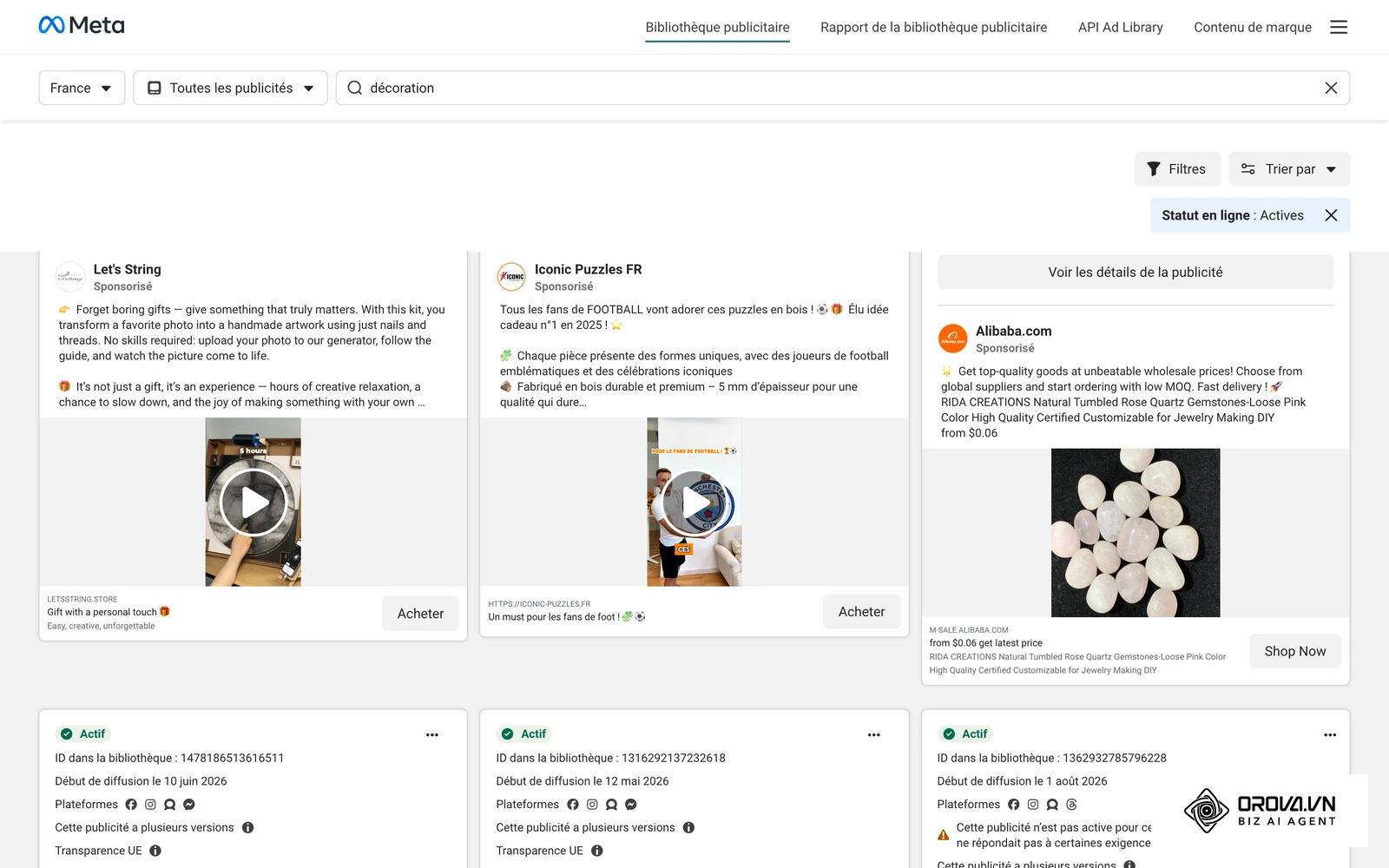This screenshot has width=1389, height=868.
Task: Click info icon beside versions, ad 1478186513616511
Action: [x=247, y=828]
